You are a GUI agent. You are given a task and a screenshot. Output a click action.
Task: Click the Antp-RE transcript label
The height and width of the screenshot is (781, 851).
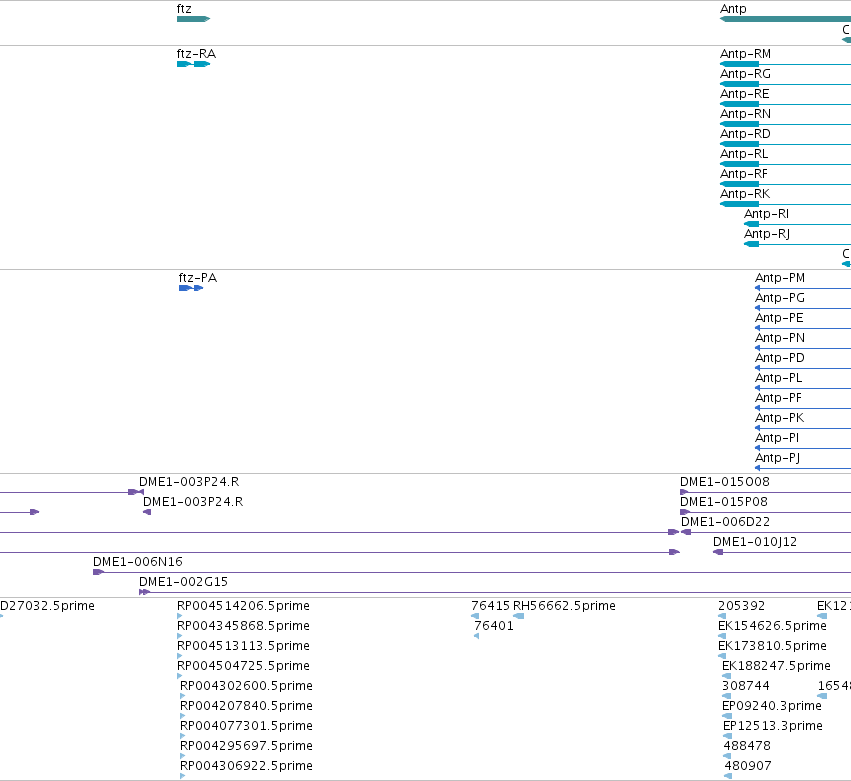(x=745, y=94)
